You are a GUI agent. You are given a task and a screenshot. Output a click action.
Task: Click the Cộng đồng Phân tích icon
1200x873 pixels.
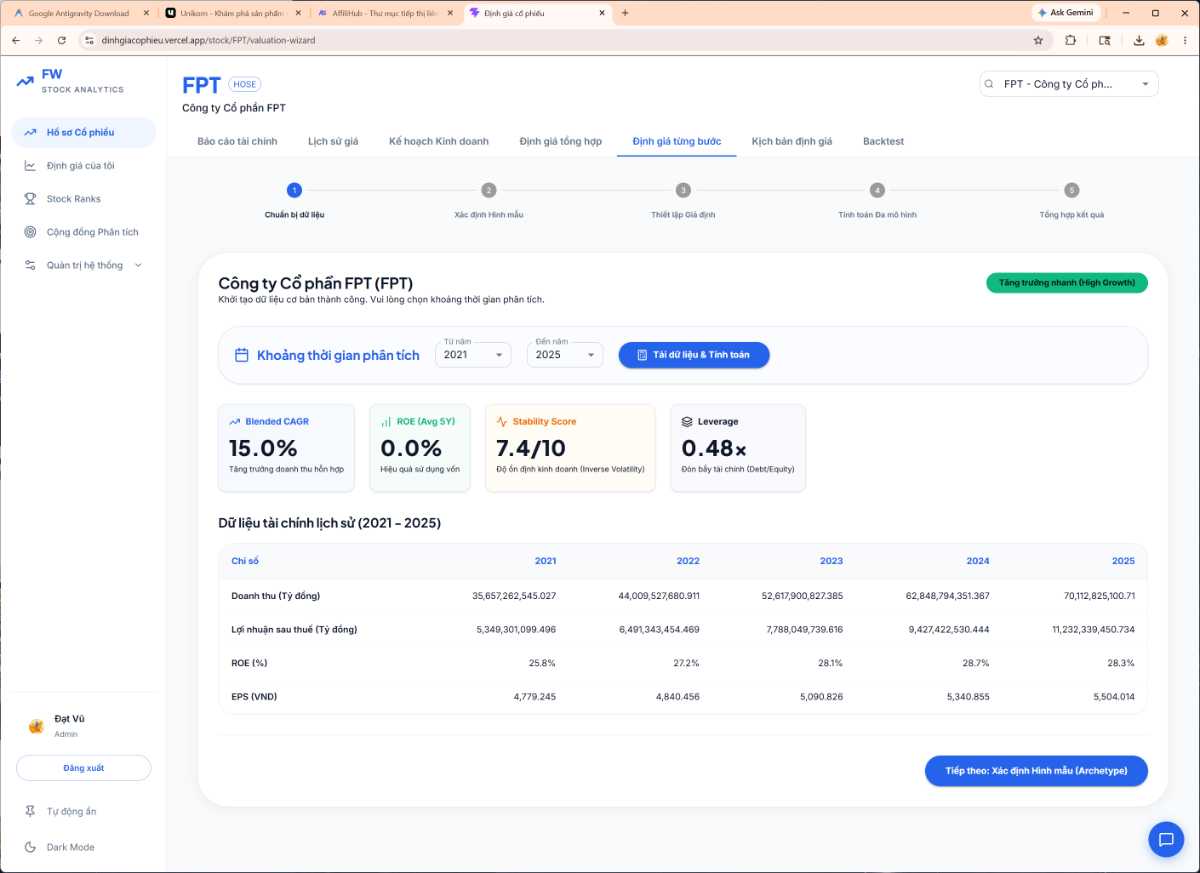point(30,232)
